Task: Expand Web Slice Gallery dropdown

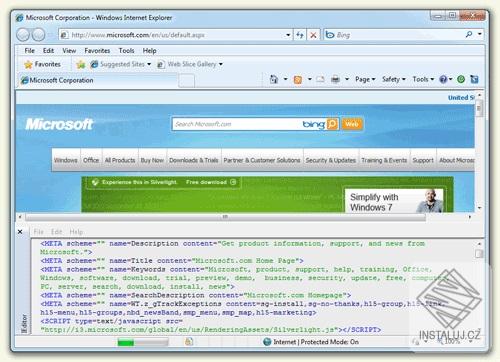Action: pyautogui.click(x=221, y=64)
